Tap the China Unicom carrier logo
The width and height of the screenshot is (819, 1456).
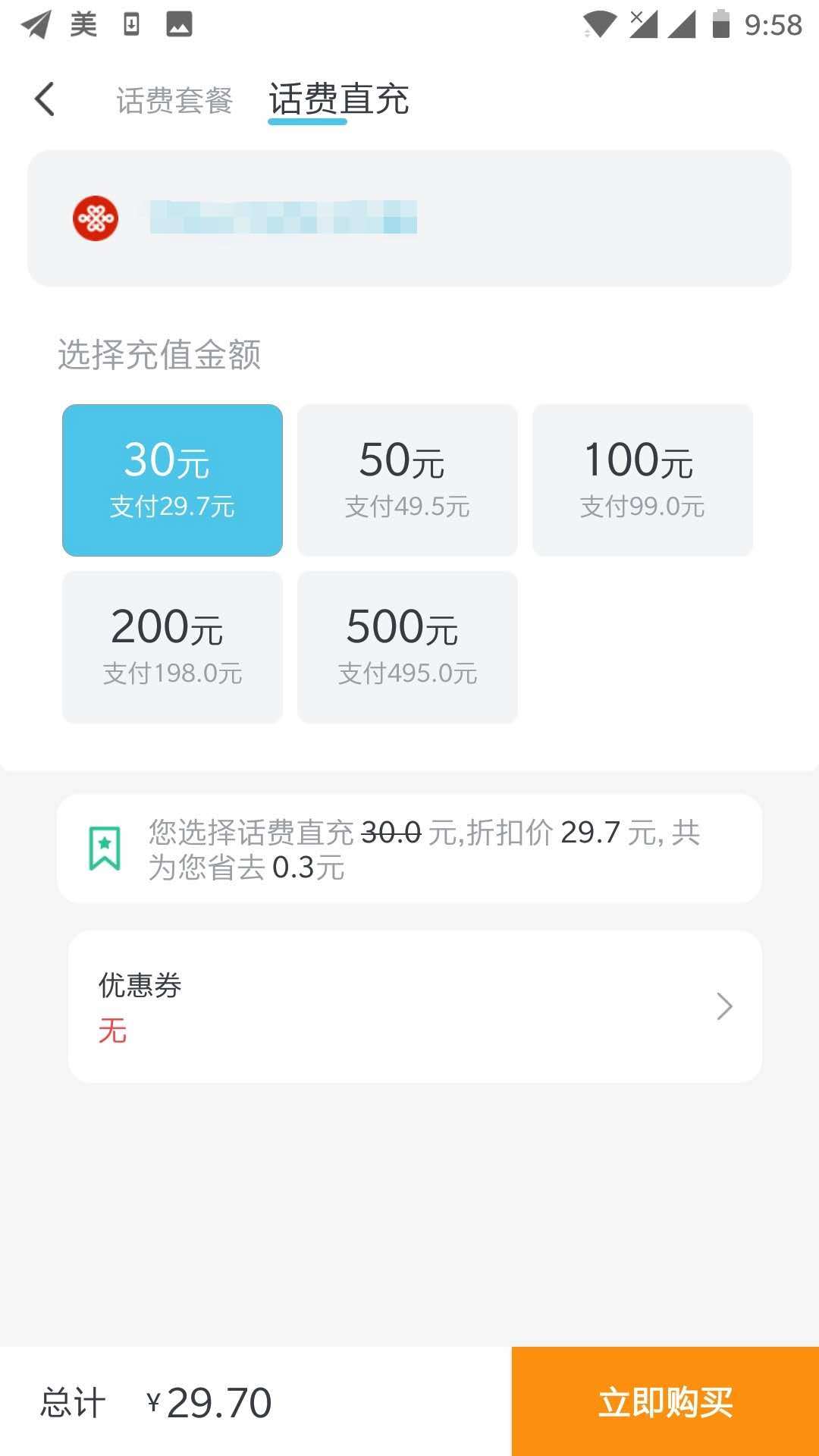point(96,218)
